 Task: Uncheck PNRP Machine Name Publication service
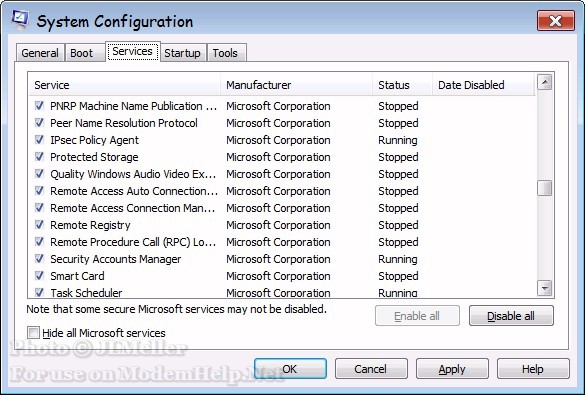click(x=39, y=106)
